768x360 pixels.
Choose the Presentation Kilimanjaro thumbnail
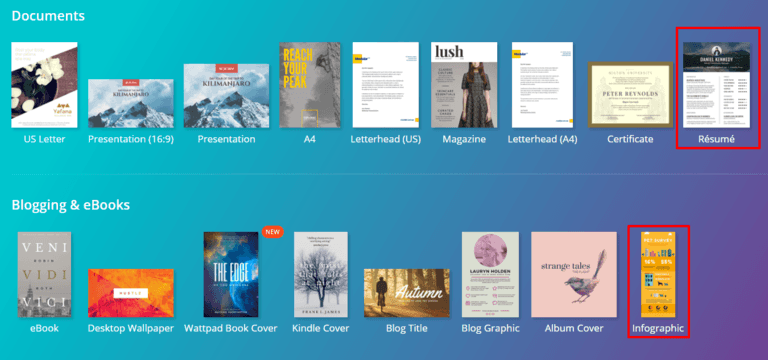pos(226,96)
